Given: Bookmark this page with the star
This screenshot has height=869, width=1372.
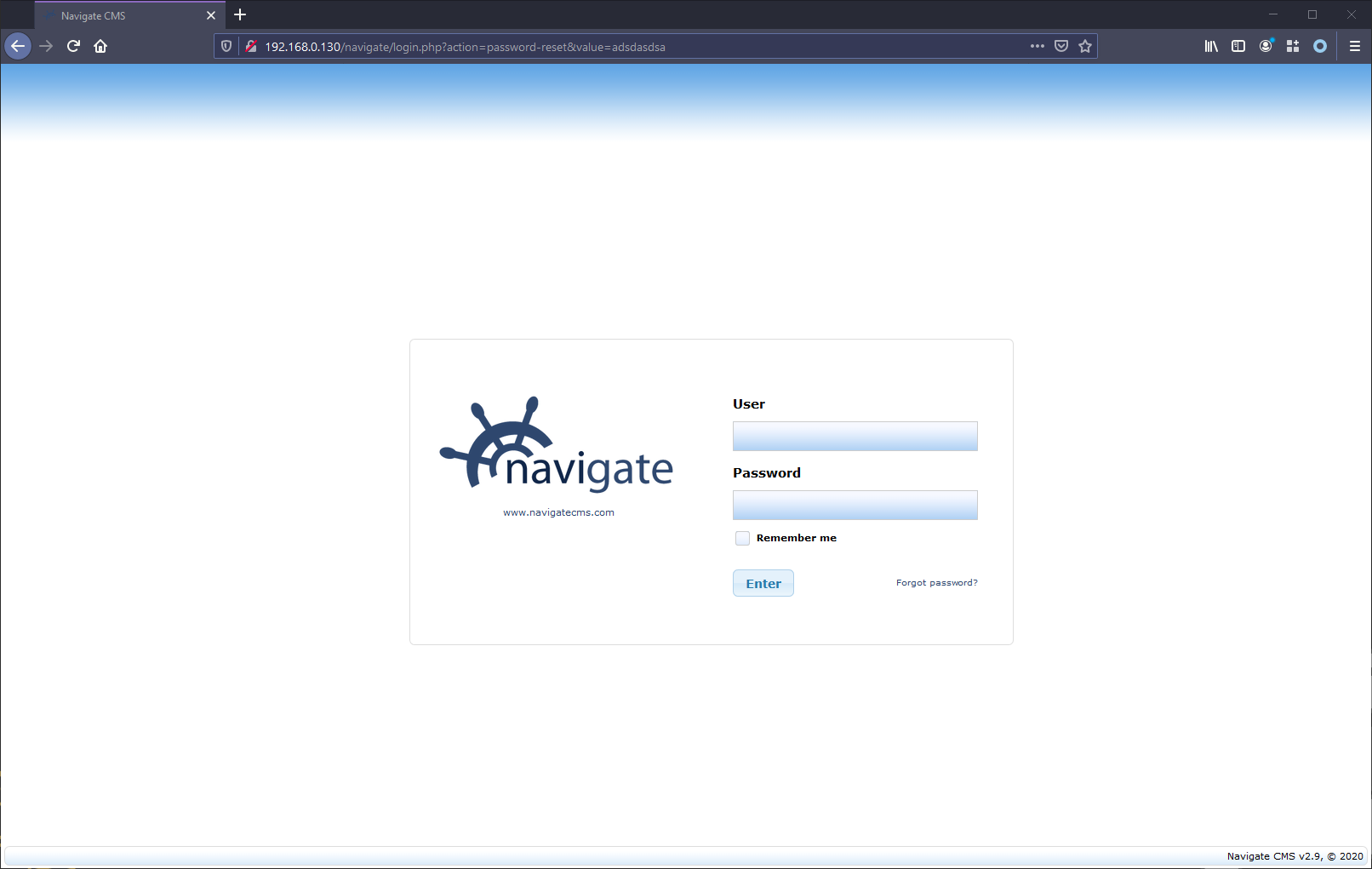Looking at the screenshot, I should coord(1085,46).
